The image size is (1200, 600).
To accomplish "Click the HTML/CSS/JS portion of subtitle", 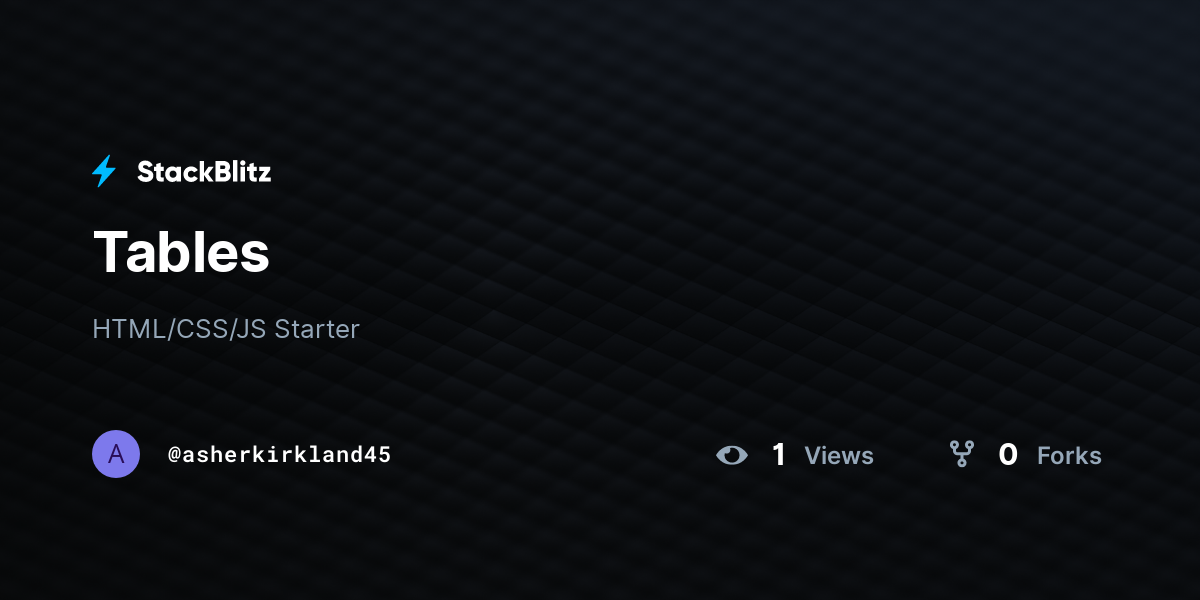I will coord(179,329).
